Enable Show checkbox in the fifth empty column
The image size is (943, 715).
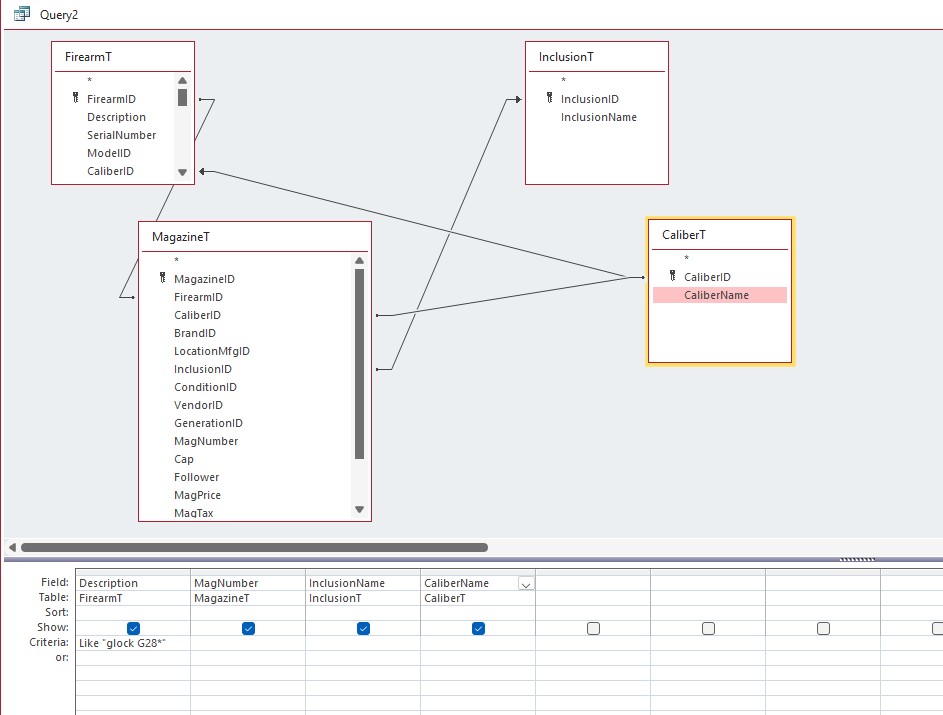click(593, 628)
